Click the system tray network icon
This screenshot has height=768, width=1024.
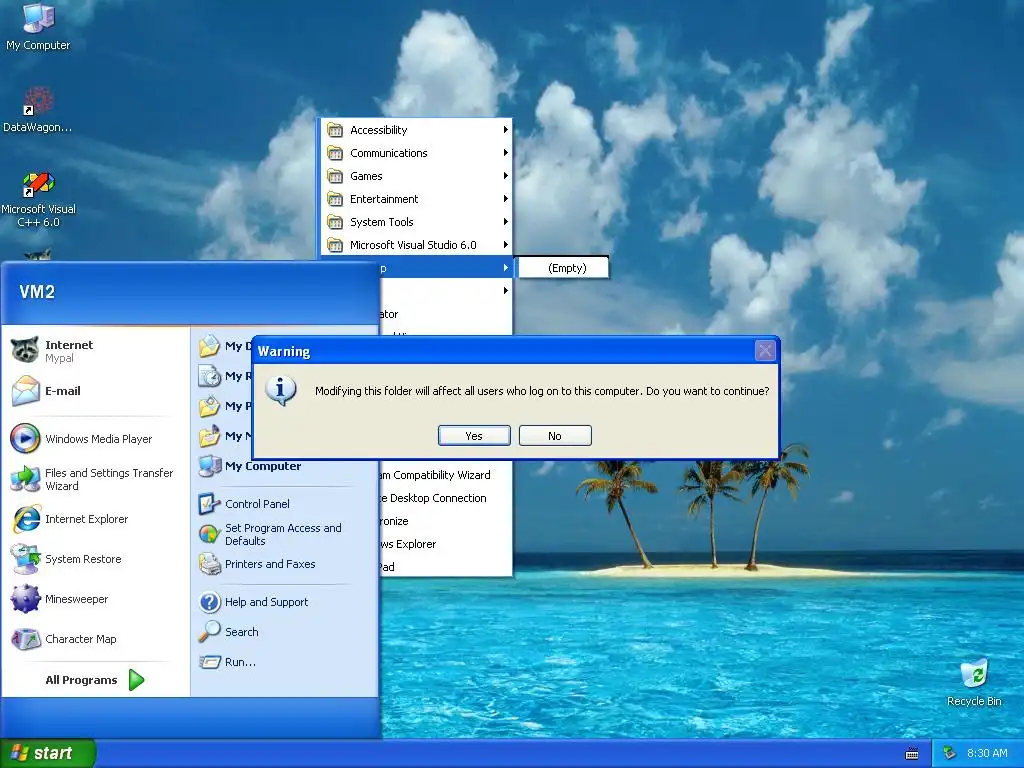tap(950, 753)
